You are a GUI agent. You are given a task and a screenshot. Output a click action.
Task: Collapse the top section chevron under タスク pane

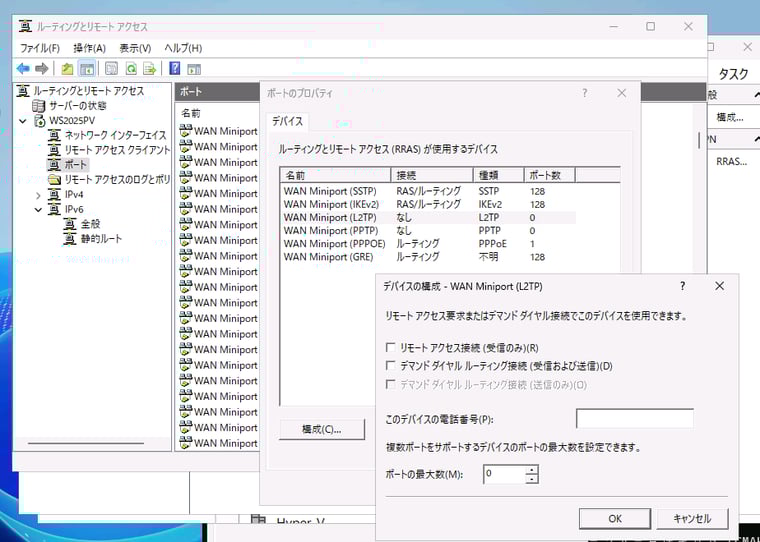point(756,95)
